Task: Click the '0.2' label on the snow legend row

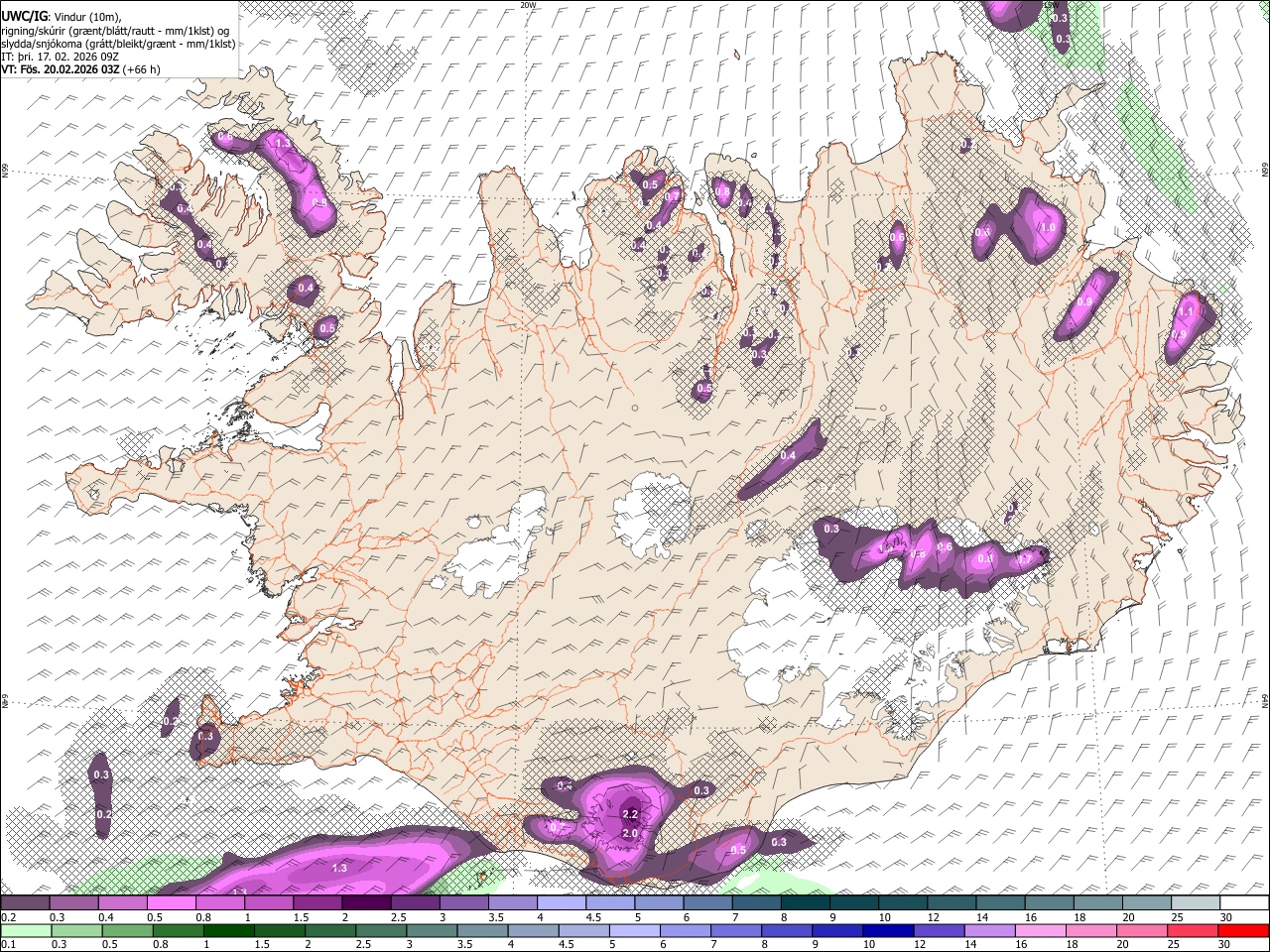Action: [8, 917]
